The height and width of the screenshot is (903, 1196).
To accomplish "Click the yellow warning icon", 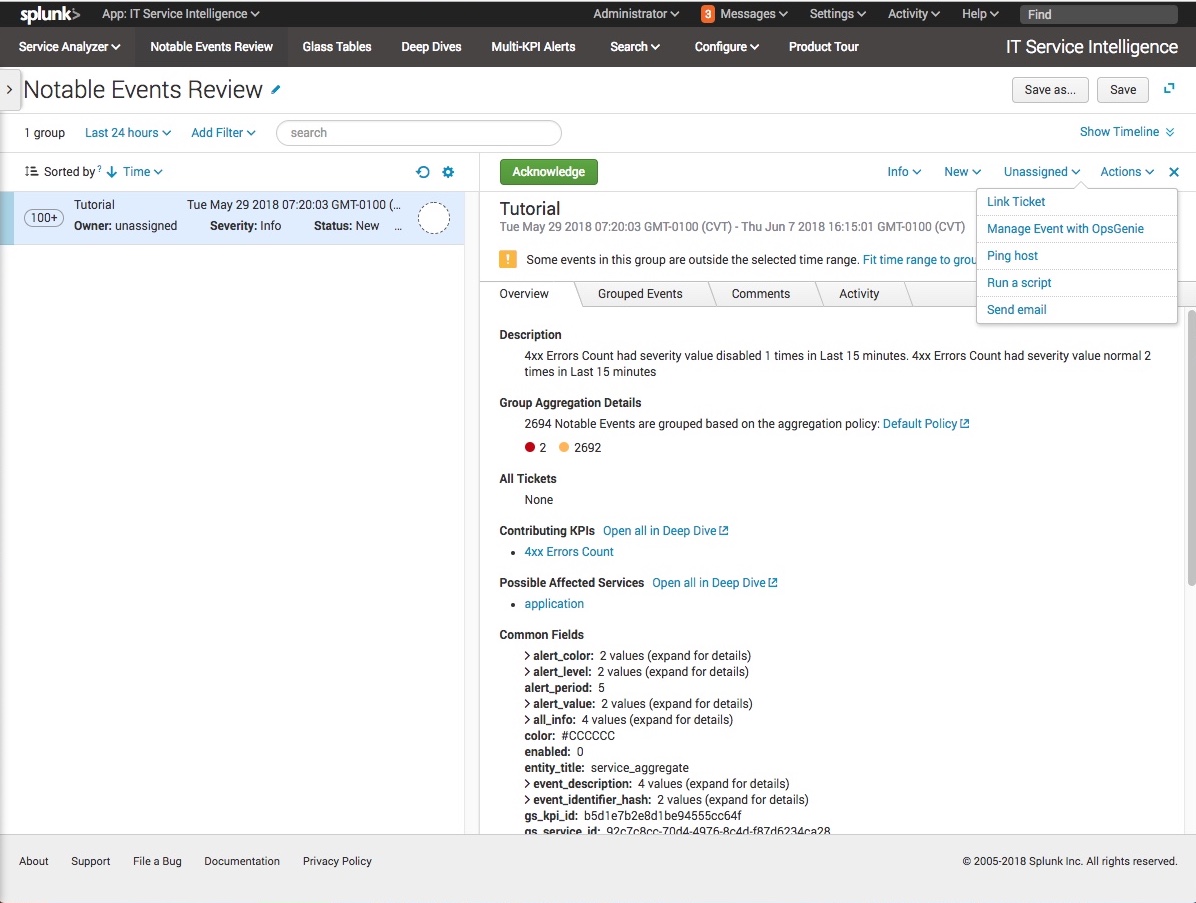I will 507,259.
